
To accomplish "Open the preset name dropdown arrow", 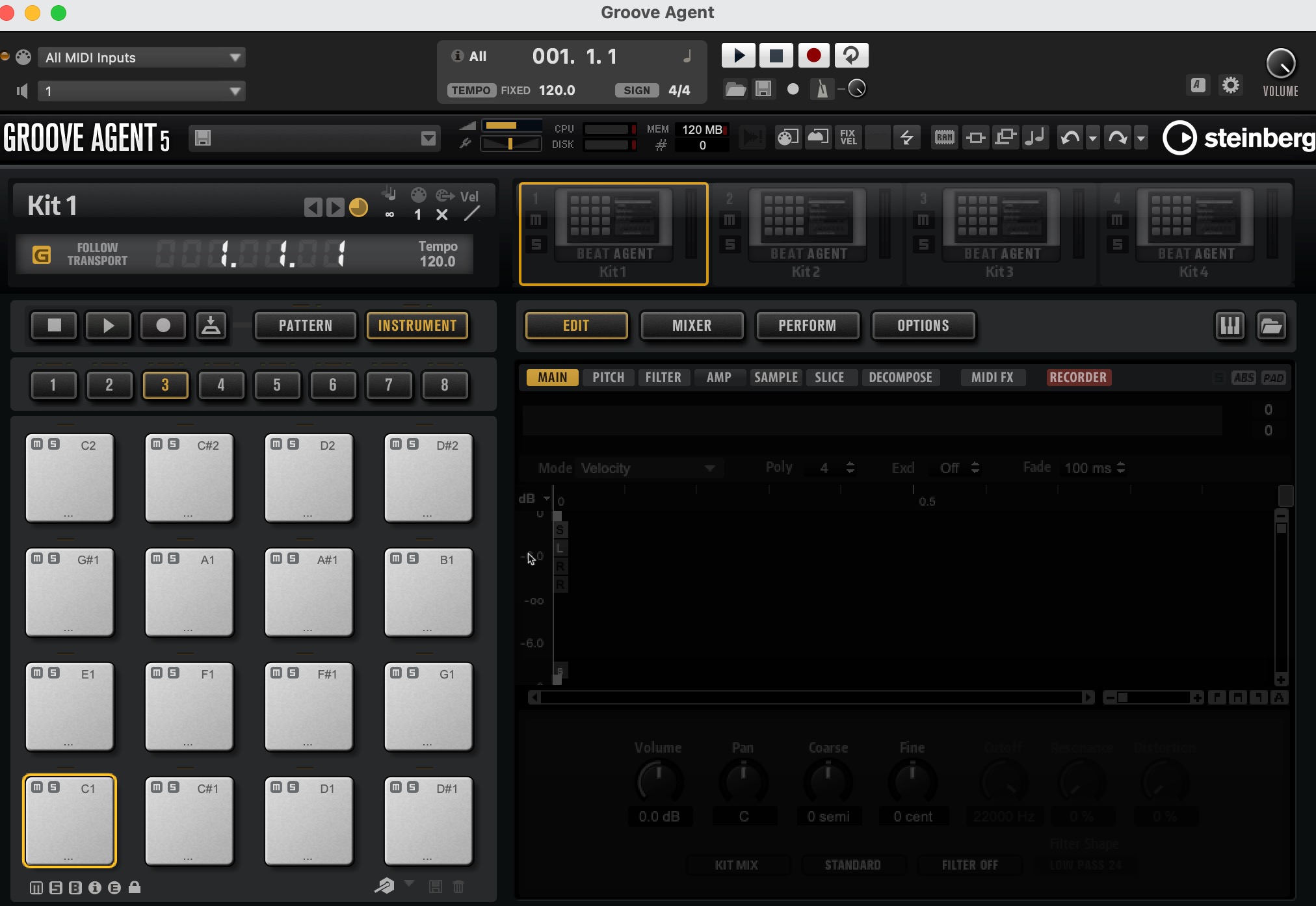I will tap(428, 138).
